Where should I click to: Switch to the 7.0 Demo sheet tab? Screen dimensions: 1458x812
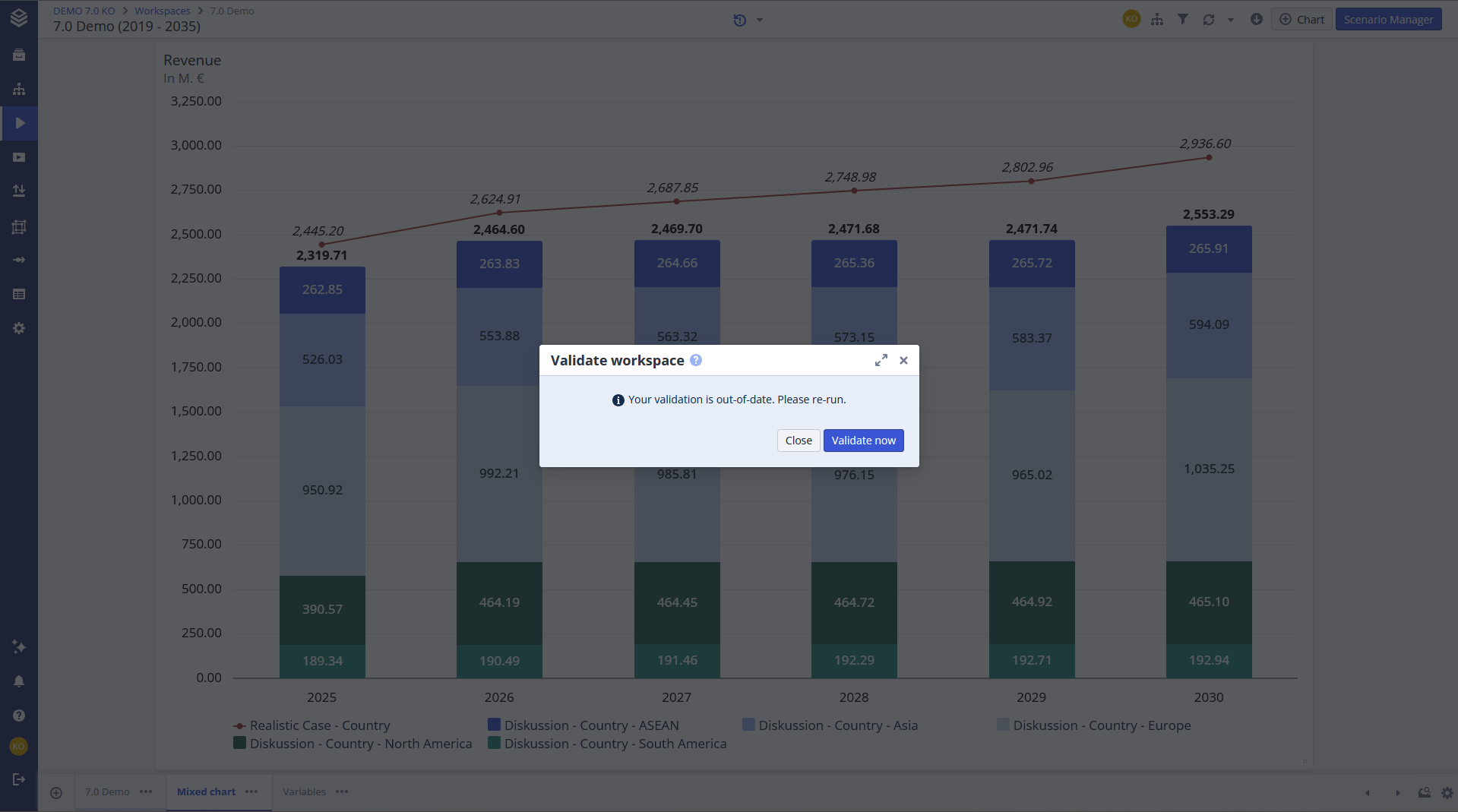point(107,792)
